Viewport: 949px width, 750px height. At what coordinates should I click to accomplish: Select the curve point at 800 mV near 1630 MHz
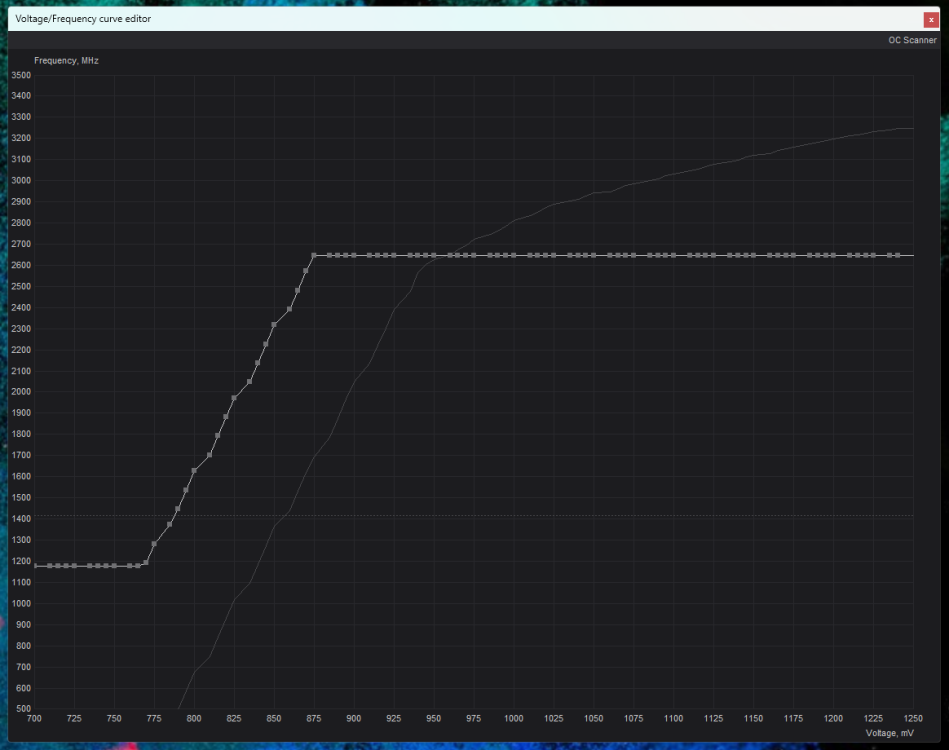pos(194,471)
